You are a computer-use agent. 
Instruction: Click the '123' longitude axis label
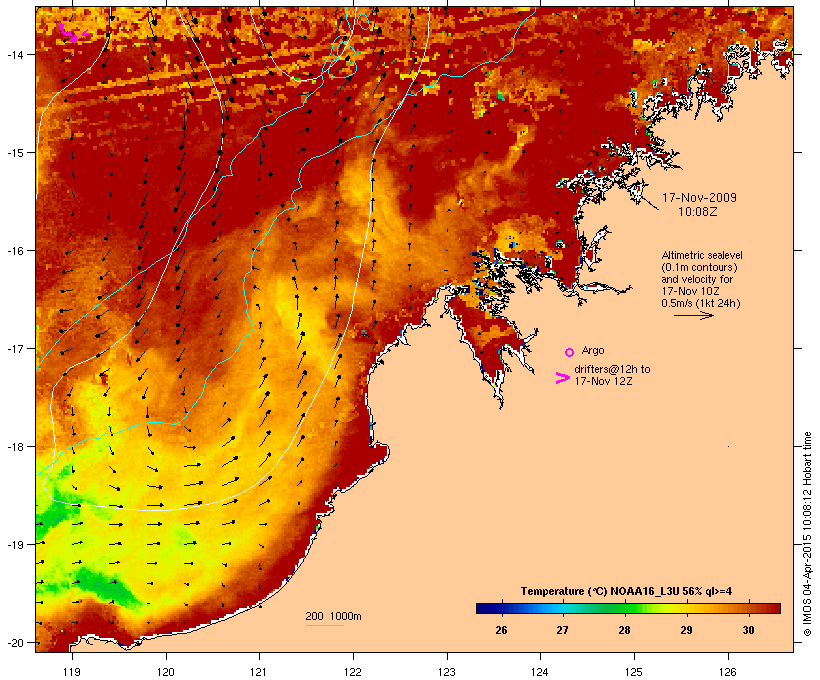447,672
